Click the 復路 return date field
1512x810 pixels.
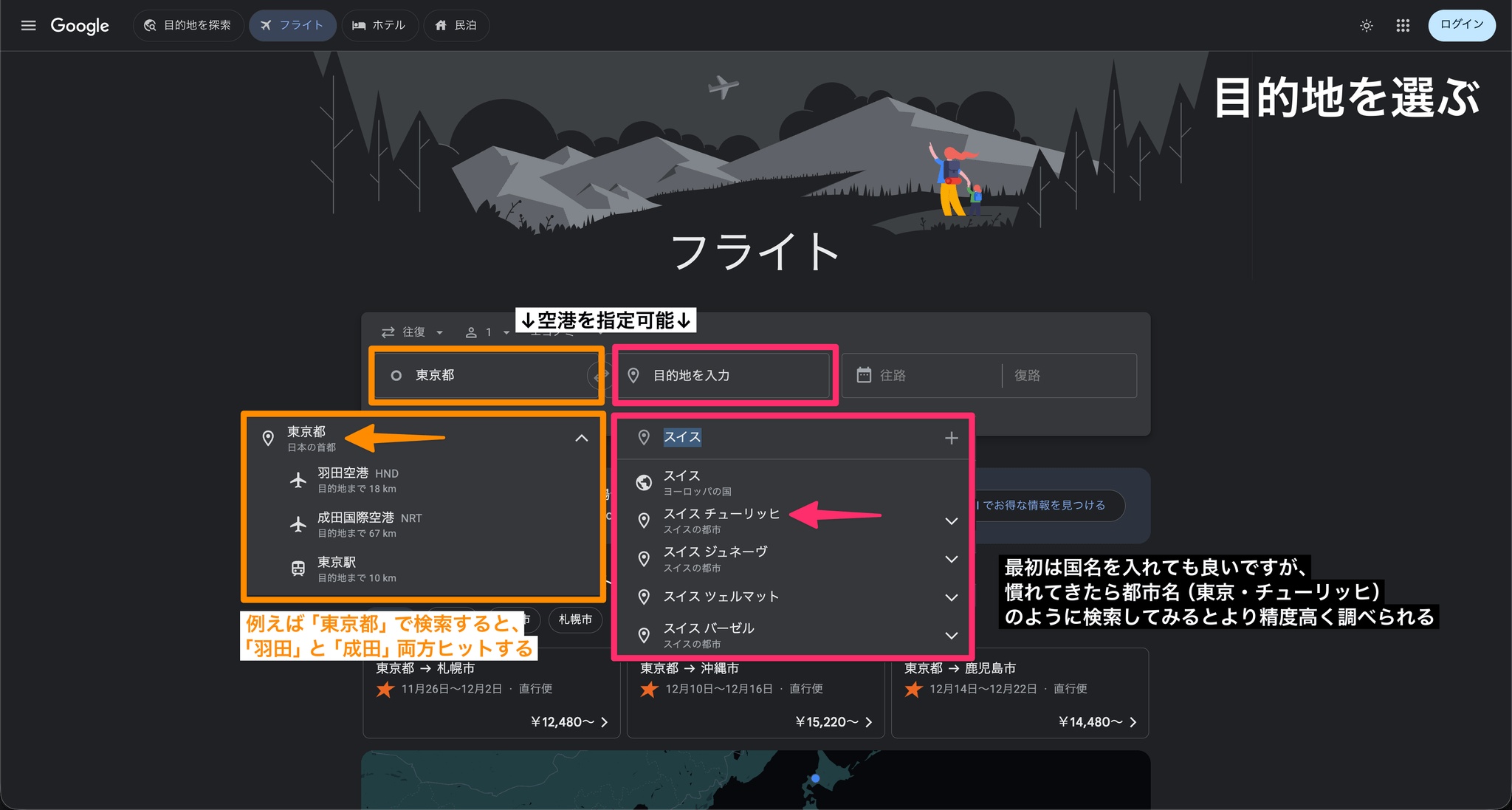click(1069, 375)
